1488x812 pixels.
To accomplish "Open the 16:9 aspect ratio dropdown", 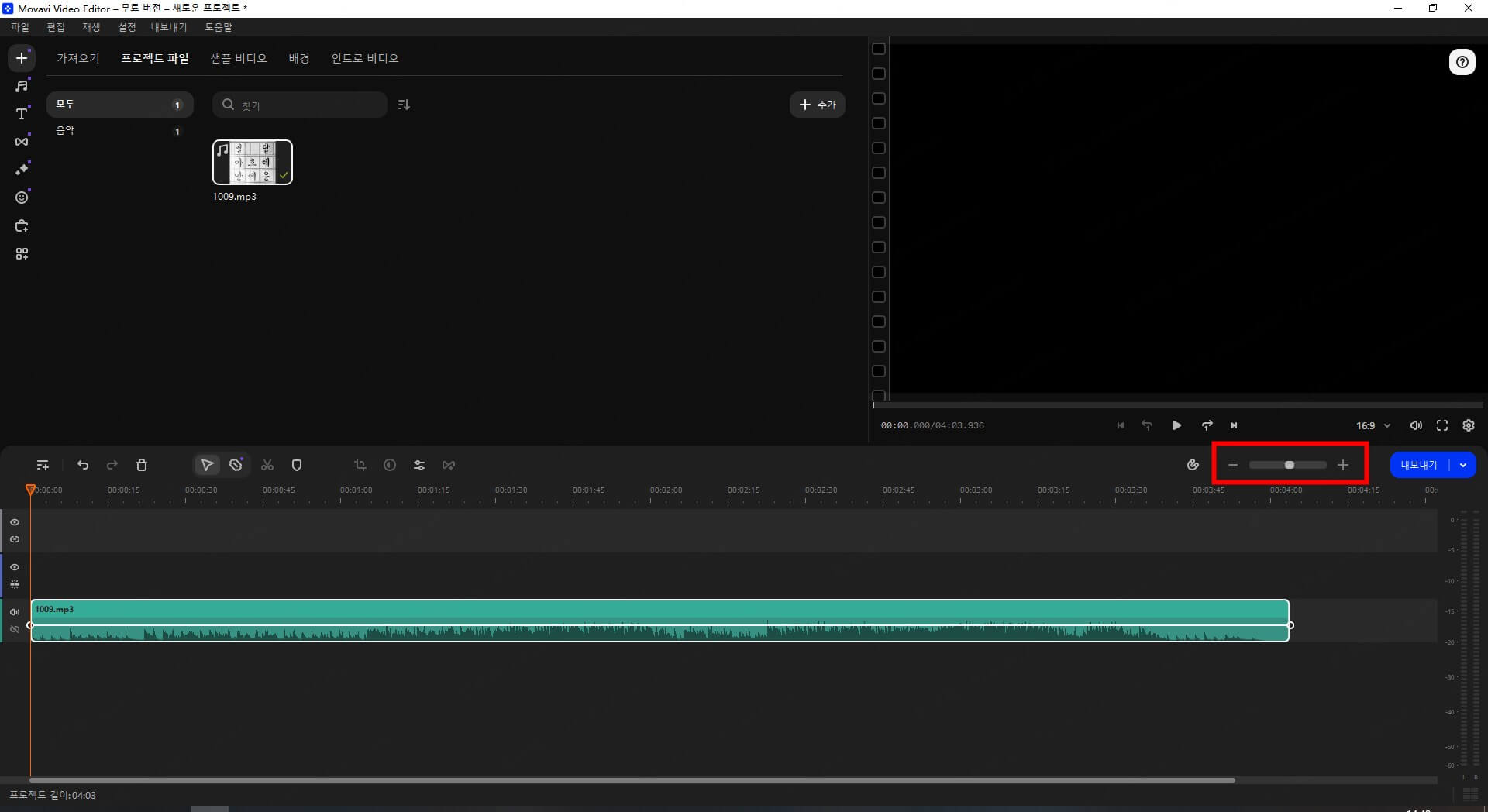I will (x=1373, y=425).
